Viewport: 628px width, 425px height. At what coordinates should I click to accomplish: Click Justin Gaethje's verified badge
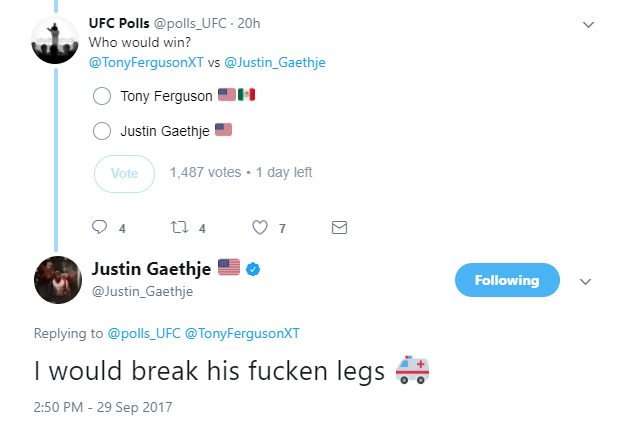(254, 269)
